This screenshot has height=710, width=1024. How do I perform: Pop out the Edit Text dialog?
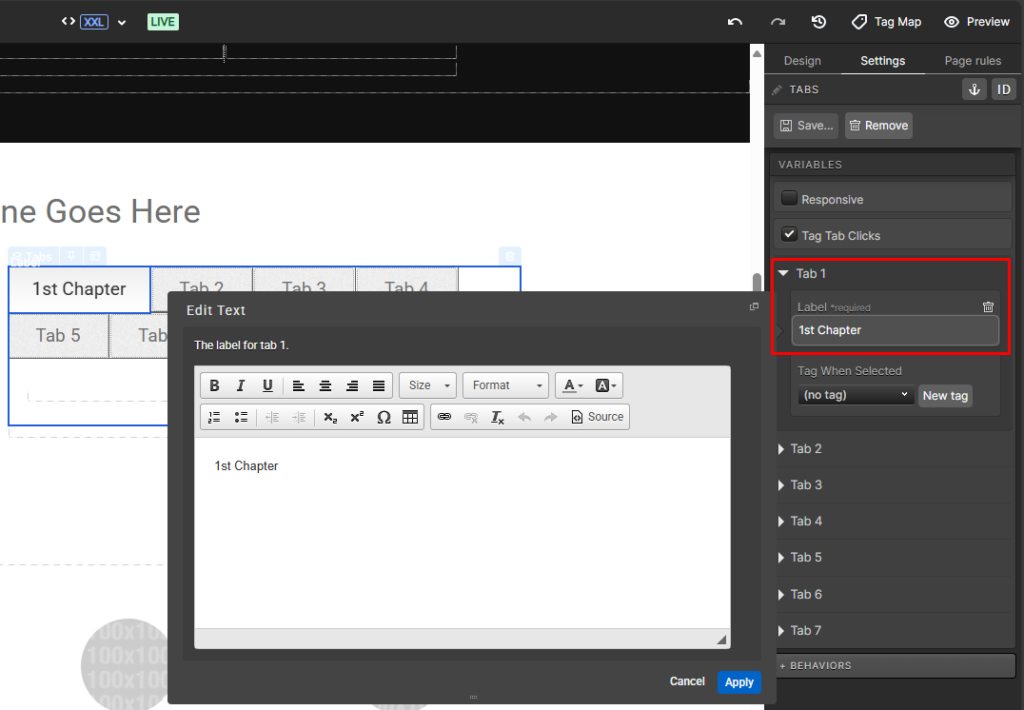pos(754,306)
